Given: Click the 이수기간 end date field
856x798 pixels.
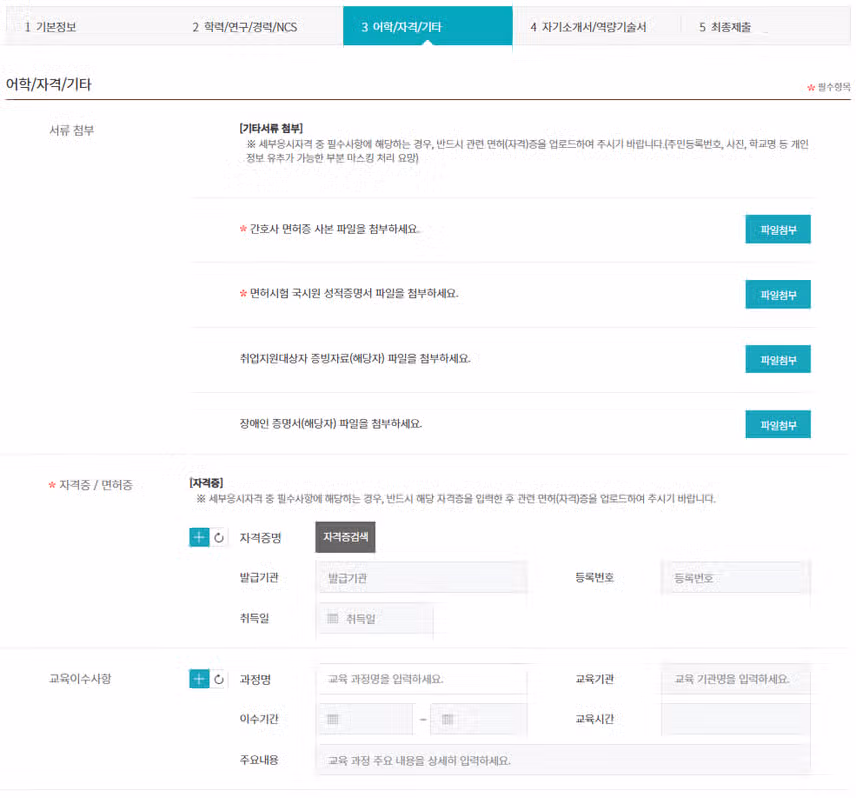Looking at the screenshot, I should (x=479, y=719).
